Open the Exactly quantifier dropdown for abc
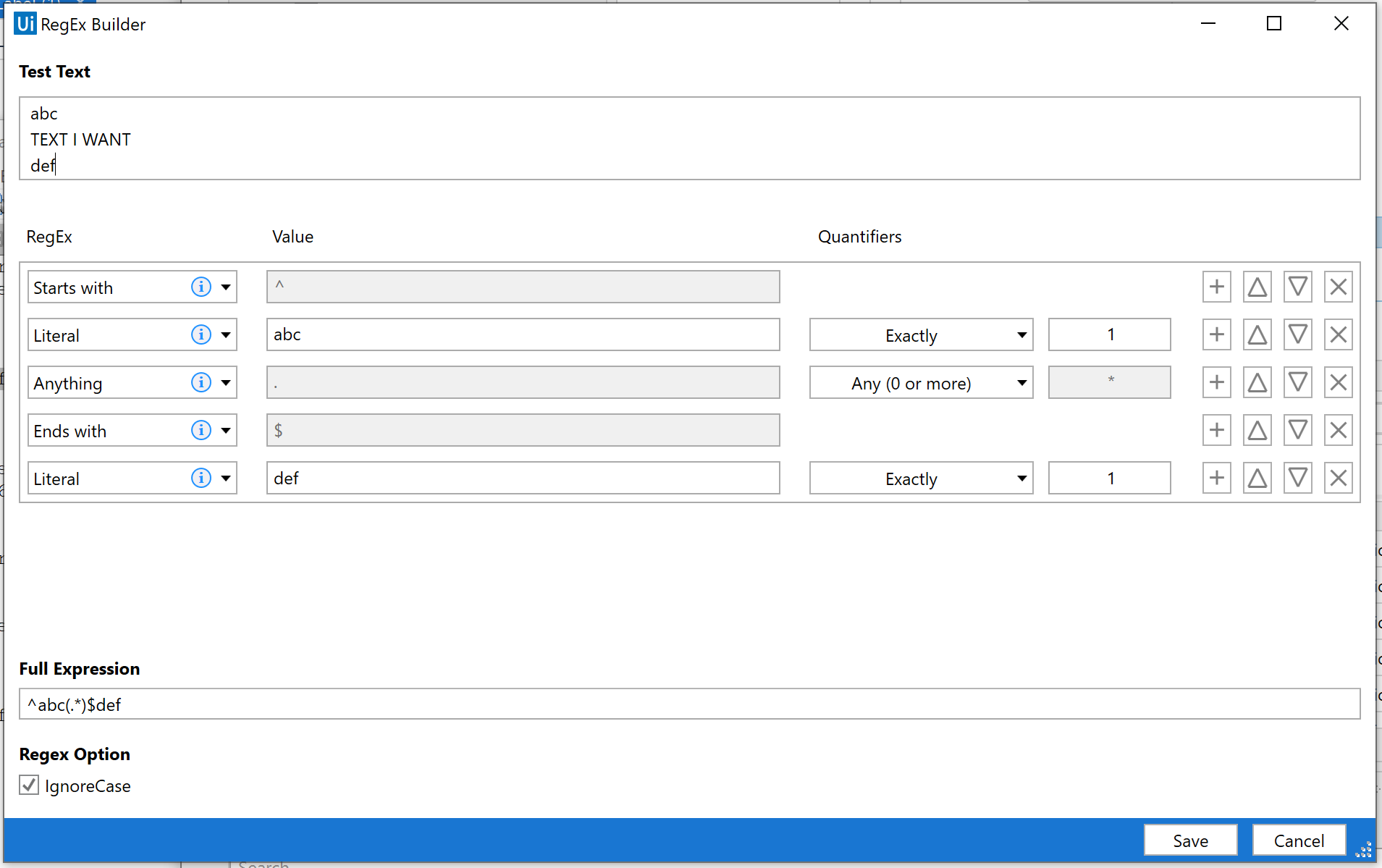The image size is (1382, 868). [x=1021, y=334]
